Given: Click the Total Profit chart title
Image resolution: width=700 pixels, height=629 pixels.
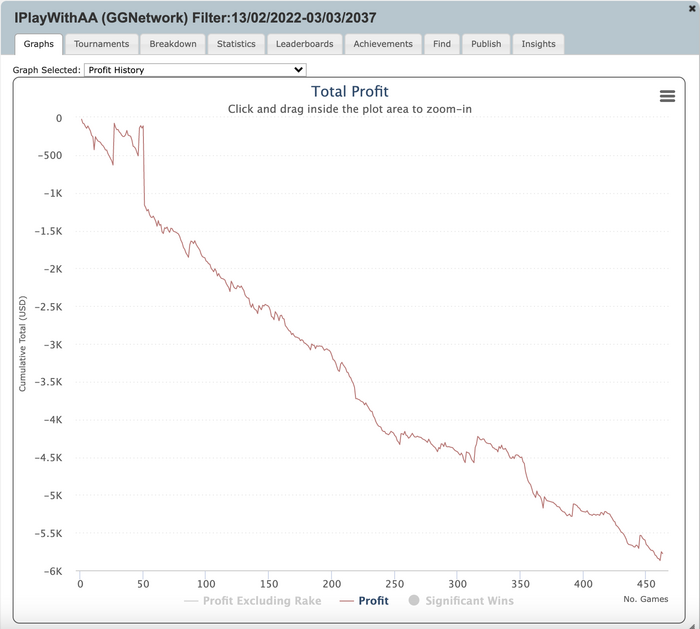Looking at the screenshot, I should click(350, 92).
